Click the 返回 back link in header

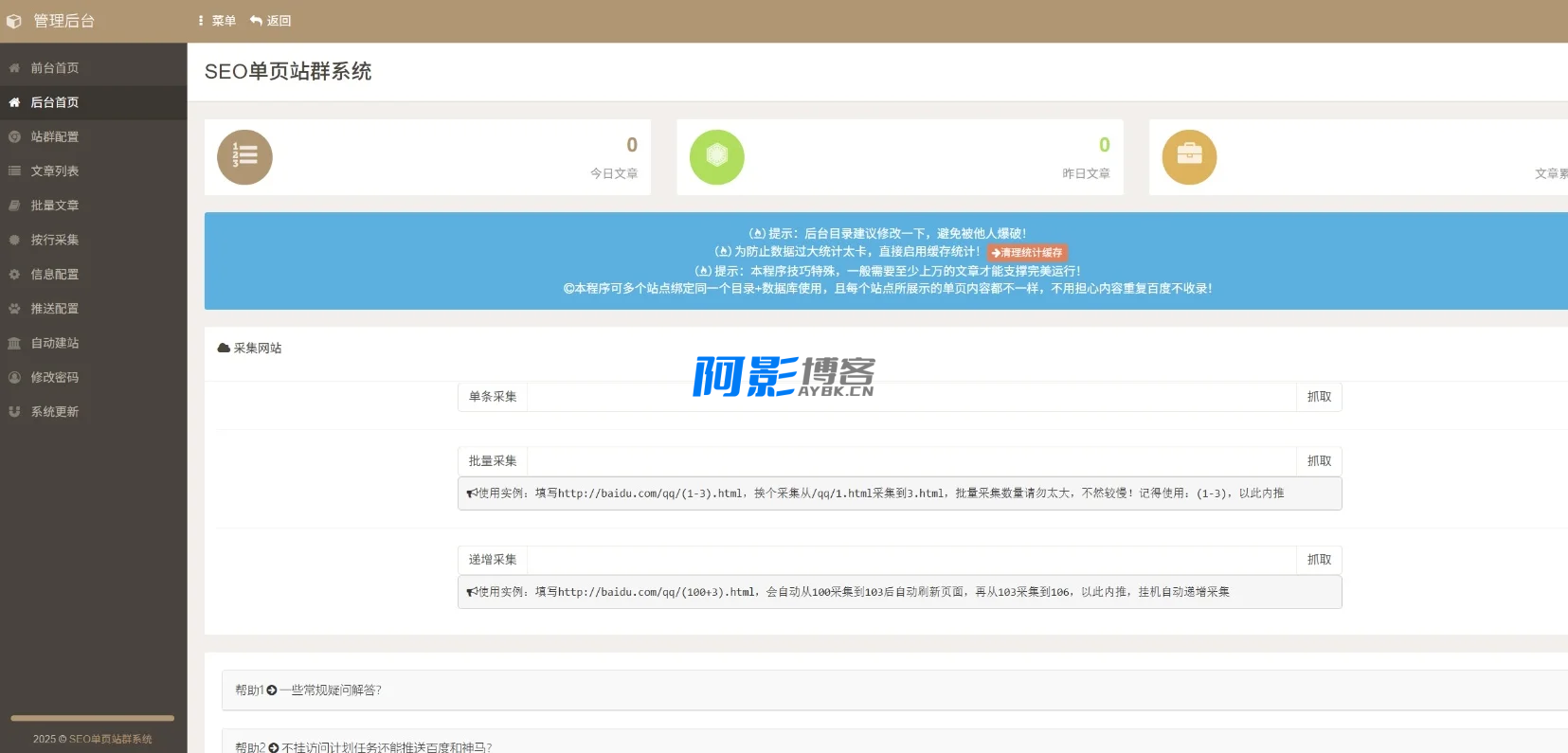(x=271, y=21)
